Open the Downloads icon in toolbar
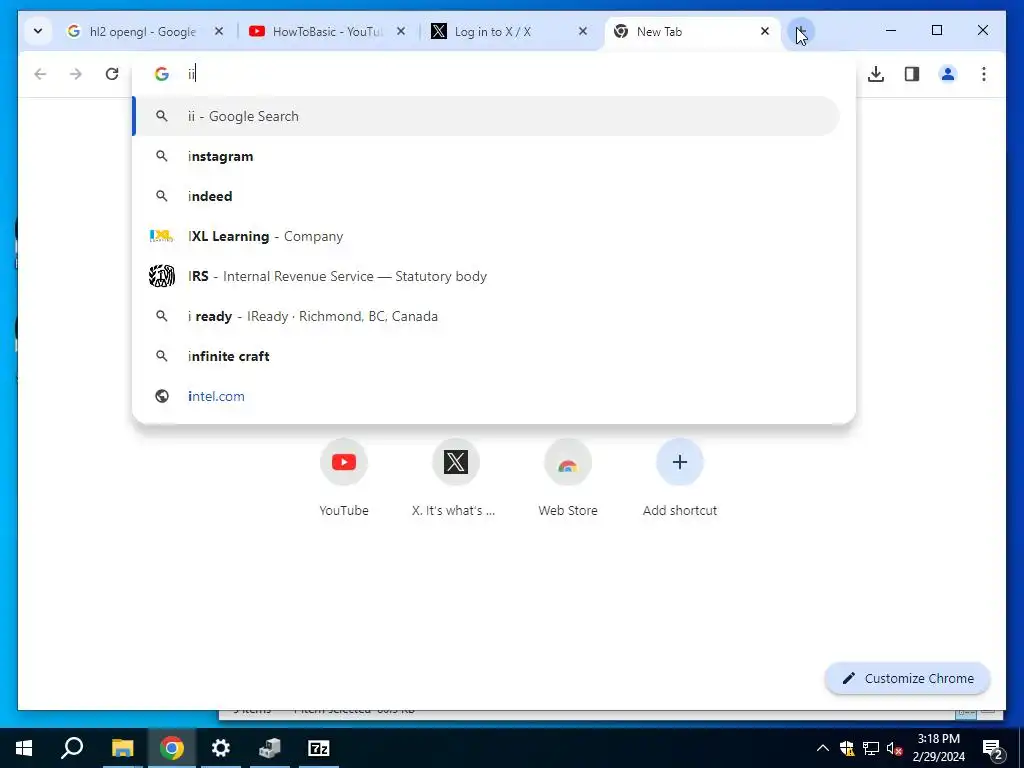This screenshot has width=1024, height=768. tap(876, 74)
